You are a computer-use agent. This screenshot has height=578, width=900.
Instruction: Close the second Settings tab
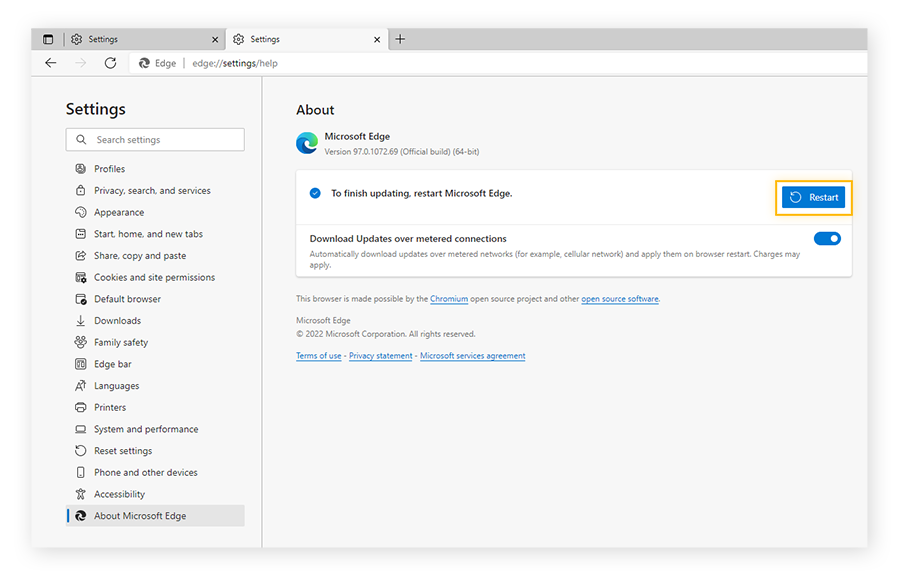tap(377, 40)
